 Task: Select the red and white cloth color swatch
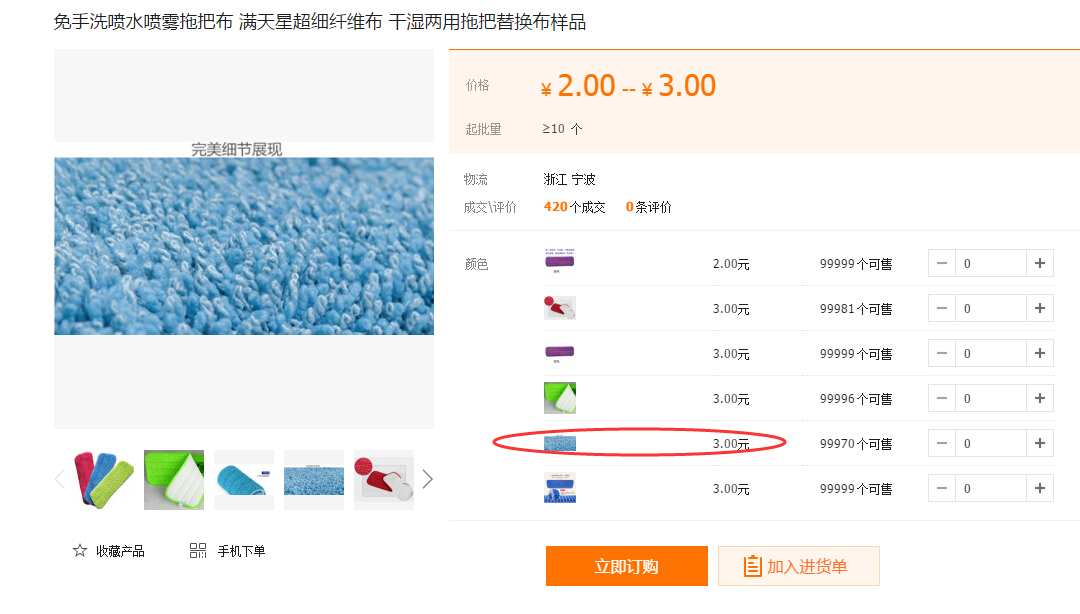point(560,308)
